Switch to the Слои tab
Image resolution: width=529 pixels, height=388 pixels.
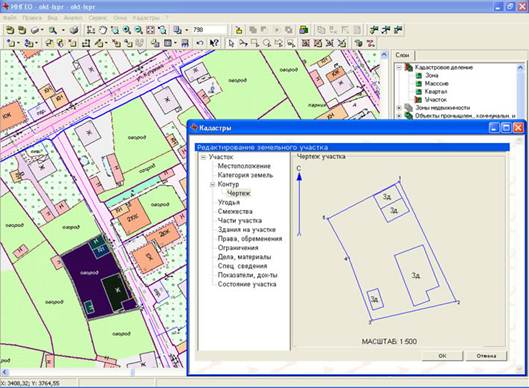(x=402, y=55)
